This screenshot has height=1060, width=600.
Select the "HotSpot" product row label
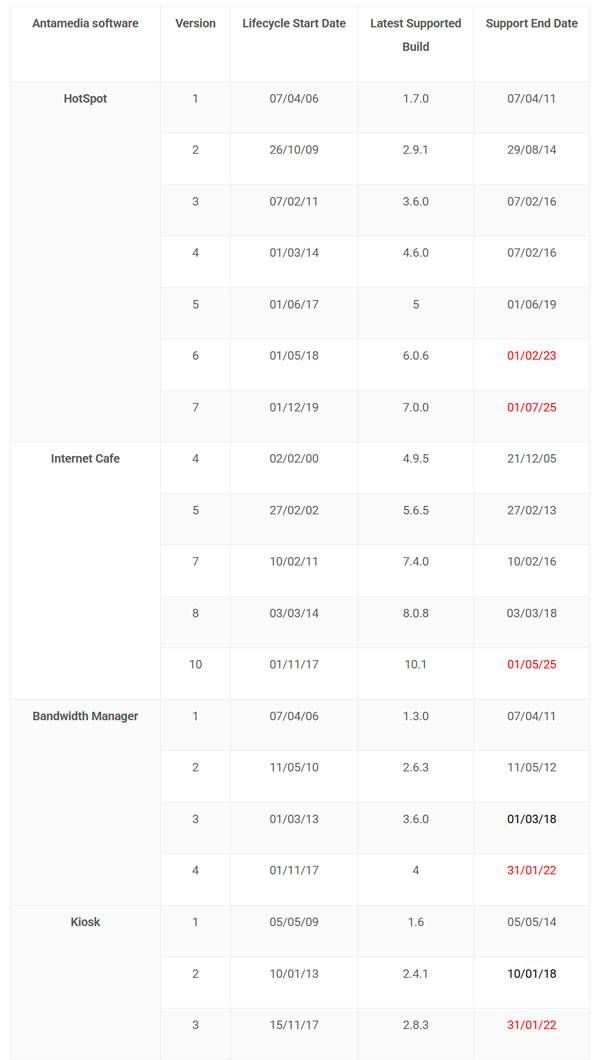85,99
